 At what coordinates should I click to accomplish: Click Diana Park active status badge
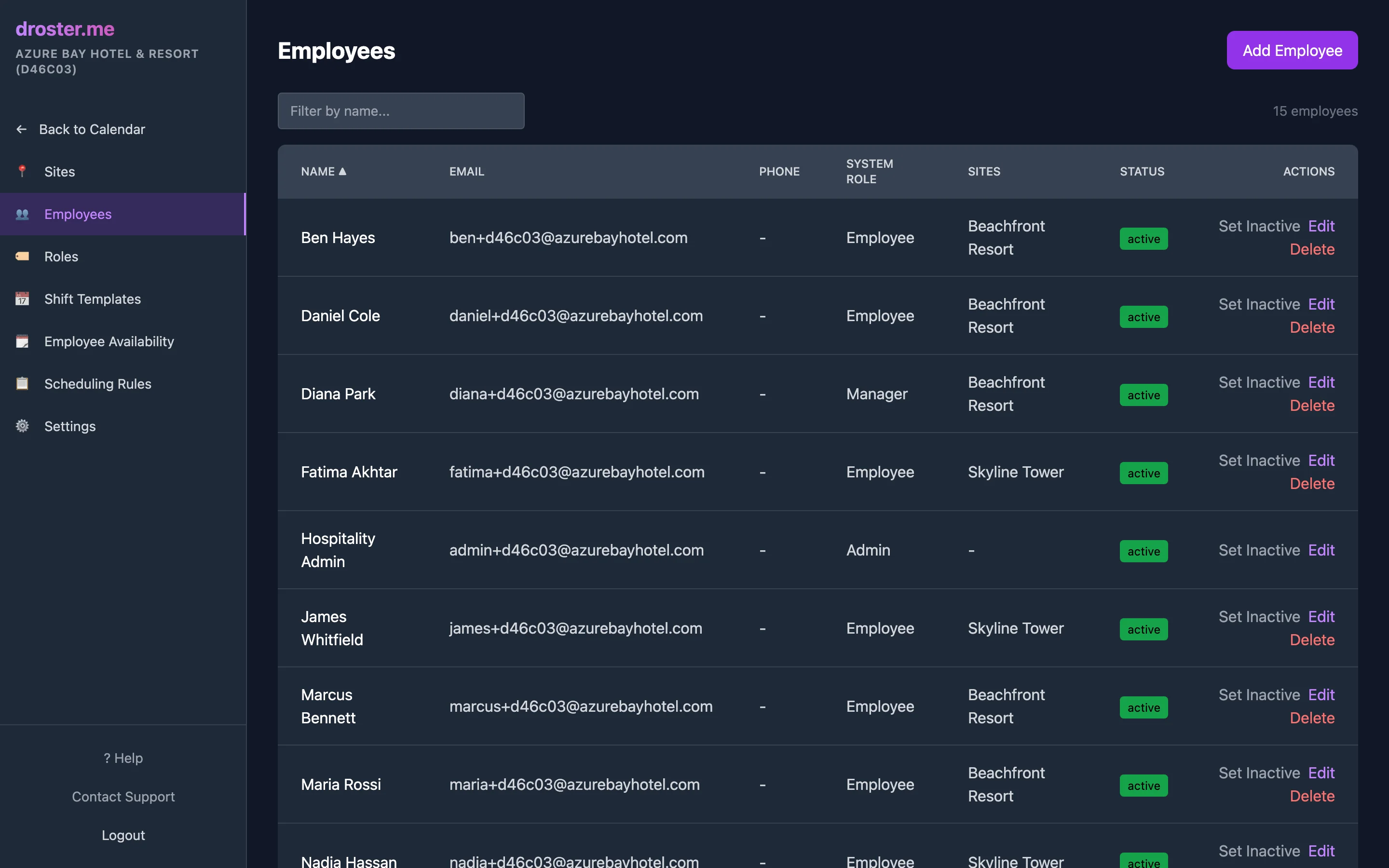click(1144, 395)
